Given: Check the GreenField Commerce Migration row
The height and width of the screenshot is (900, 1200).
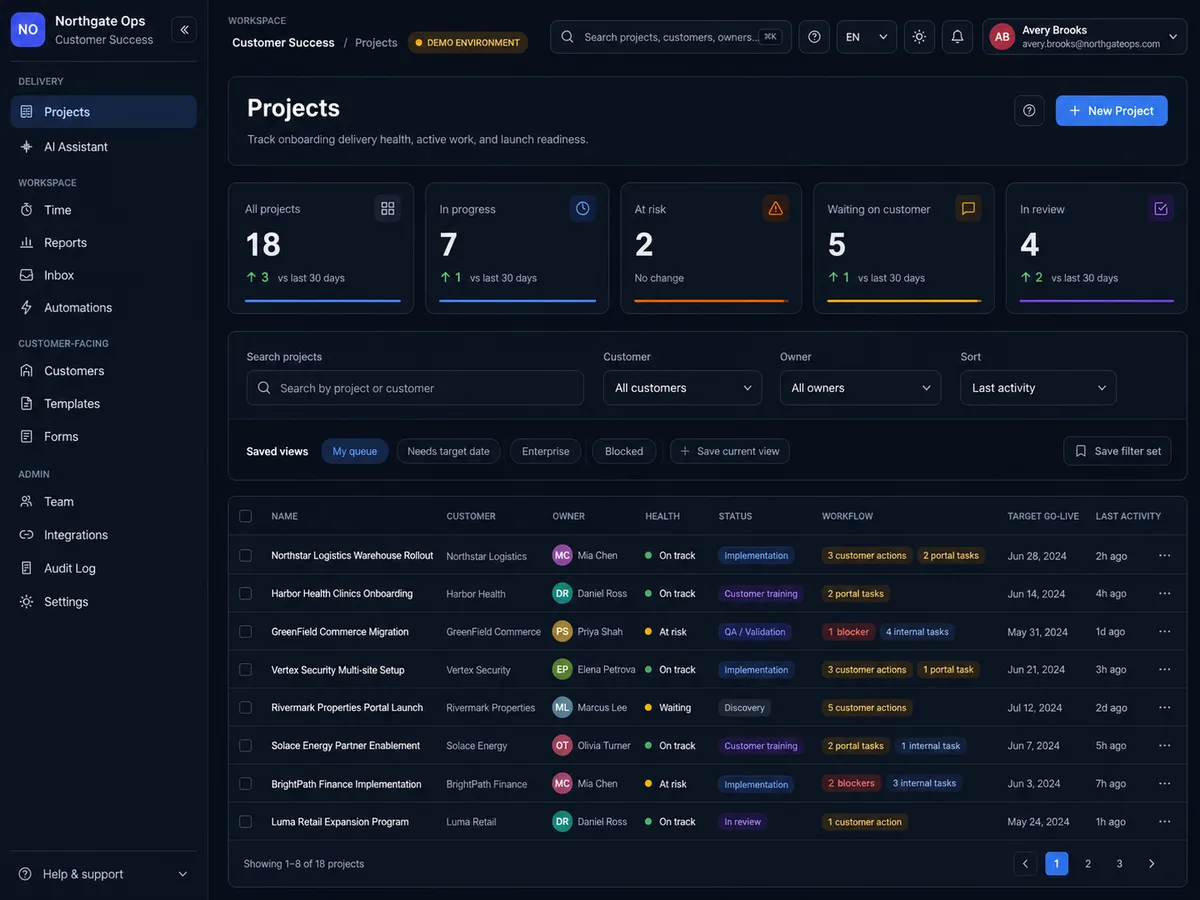Looking at the screenshot, I should (x=245, y=631).
